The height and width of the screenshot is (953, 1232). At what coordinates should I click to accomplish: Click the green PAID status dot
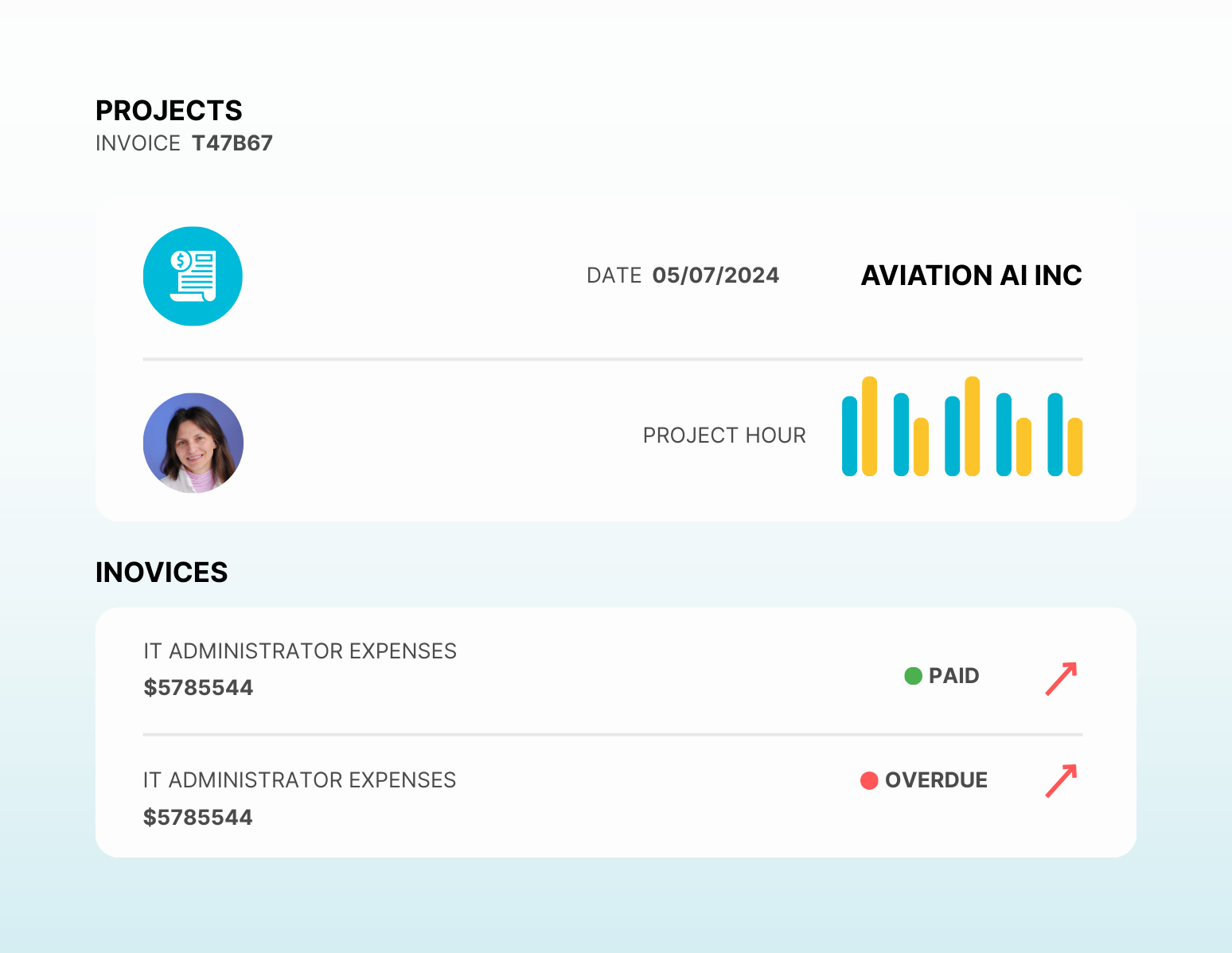click(913, 676)
